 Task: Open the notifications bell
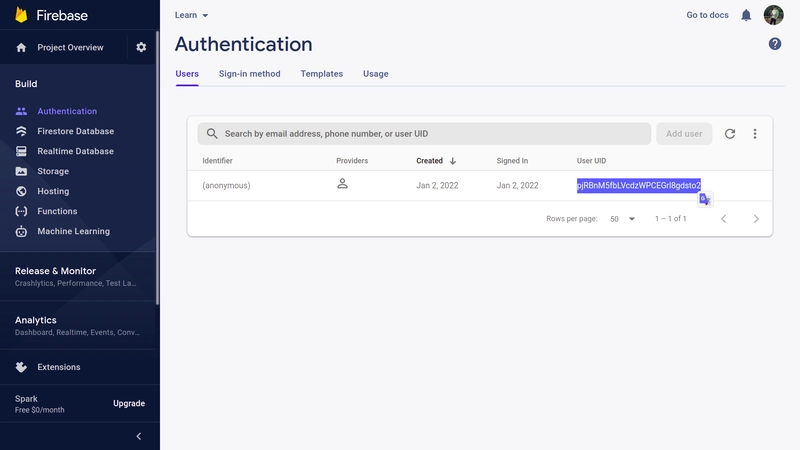coord(746,15)
